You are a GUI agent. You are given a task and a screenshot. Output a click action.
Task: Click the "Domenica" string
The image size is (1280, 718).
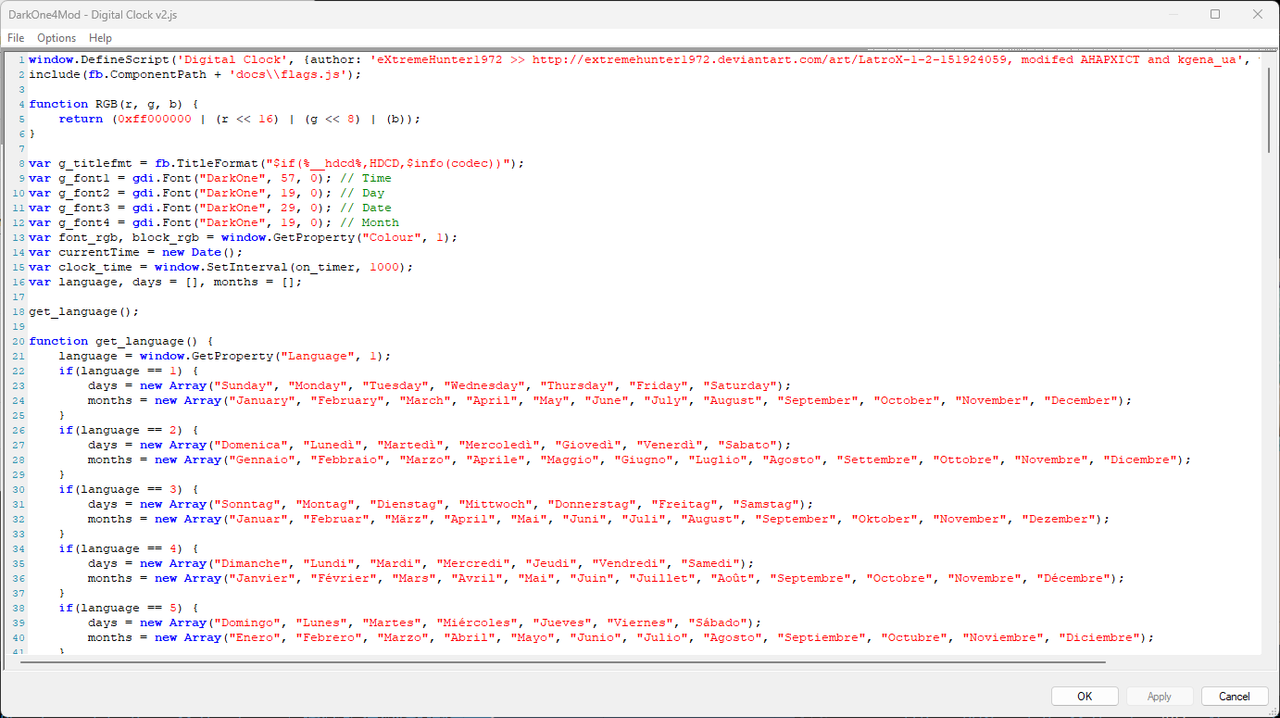point(251,445)
